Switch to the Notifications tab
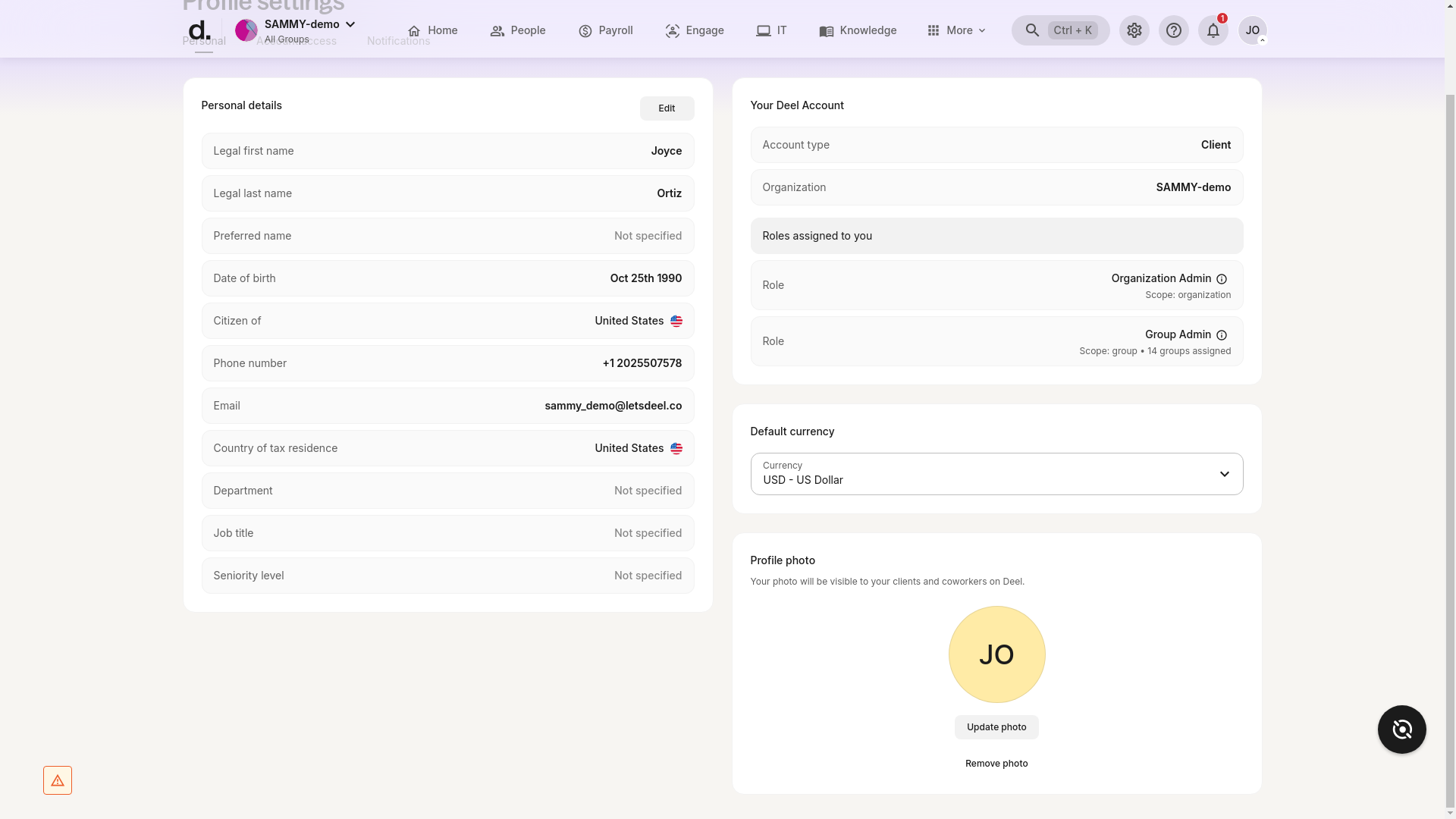The width and height of the screenshot is (1456, 819). tap(398, 42)
